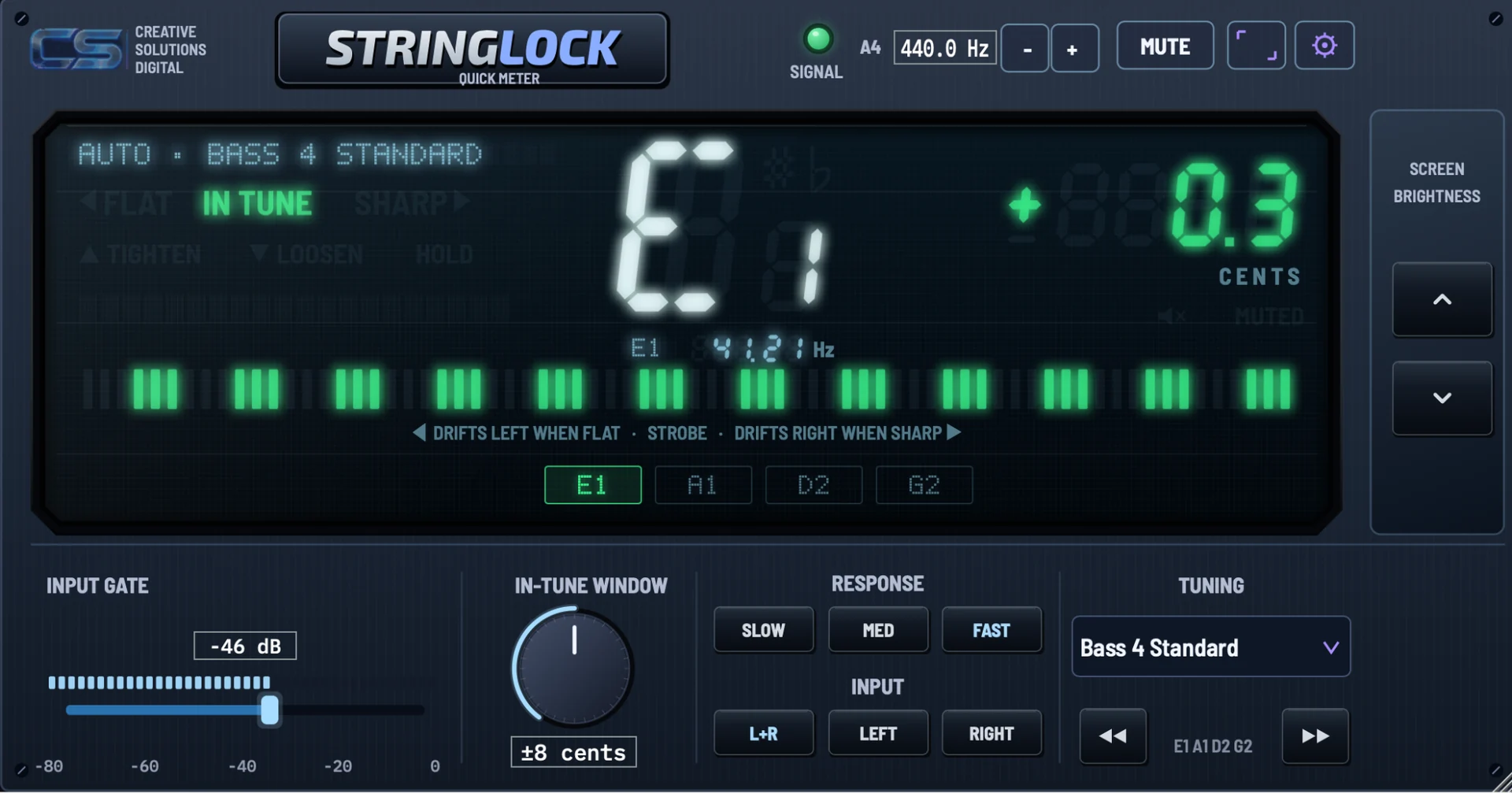
Task: Select the G2 string tab
Action: 924,485
